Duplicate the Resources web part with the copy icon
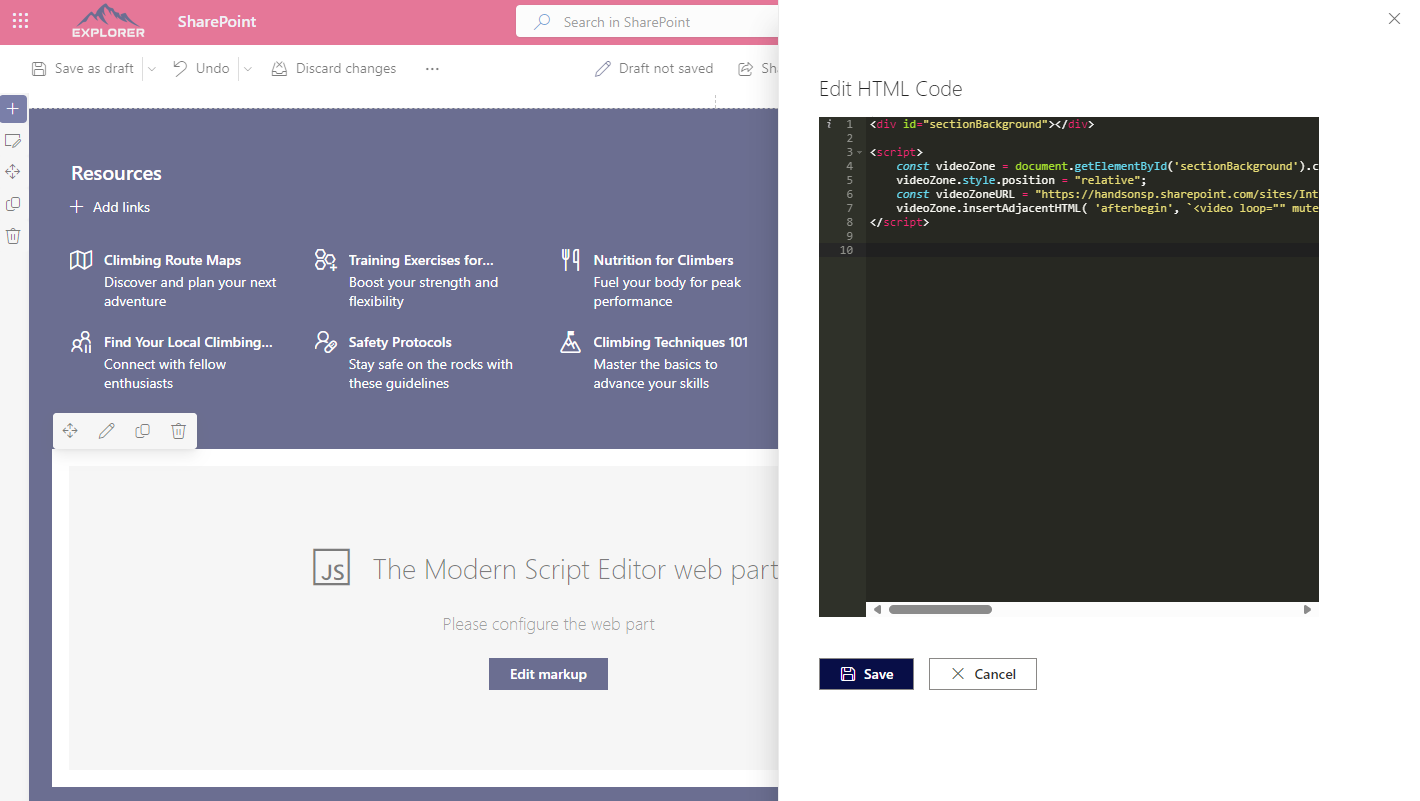Screen dimensions: 1420x801 [x=142, y=430]
